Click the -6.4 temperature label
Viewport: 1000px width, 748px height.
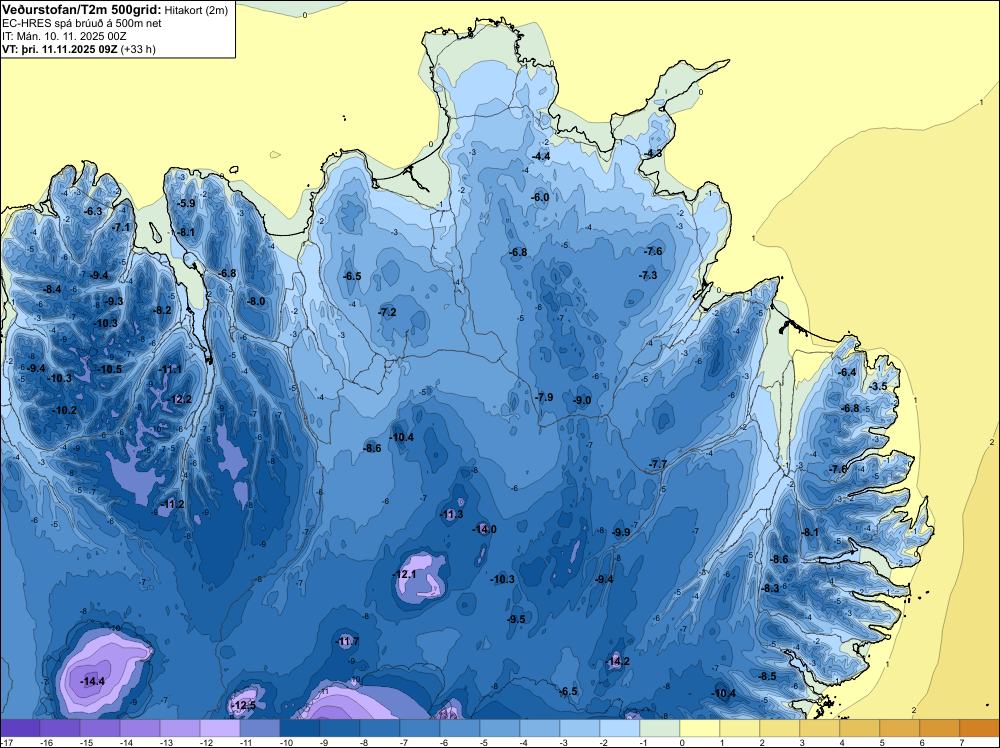847,372
